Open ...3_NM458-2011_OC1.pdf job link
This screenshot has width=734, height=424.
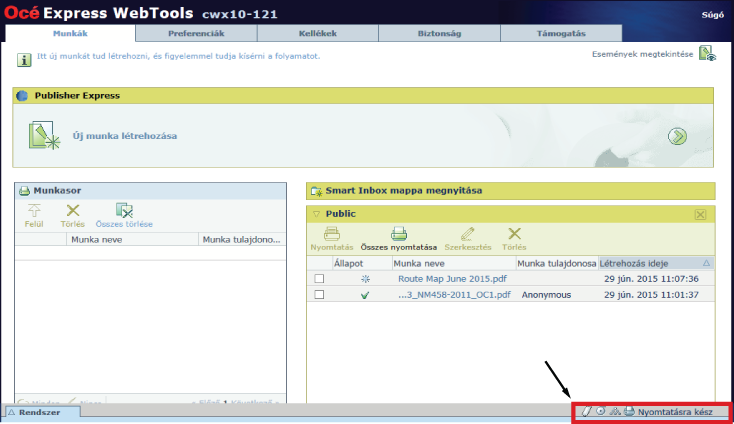[454, 295]
